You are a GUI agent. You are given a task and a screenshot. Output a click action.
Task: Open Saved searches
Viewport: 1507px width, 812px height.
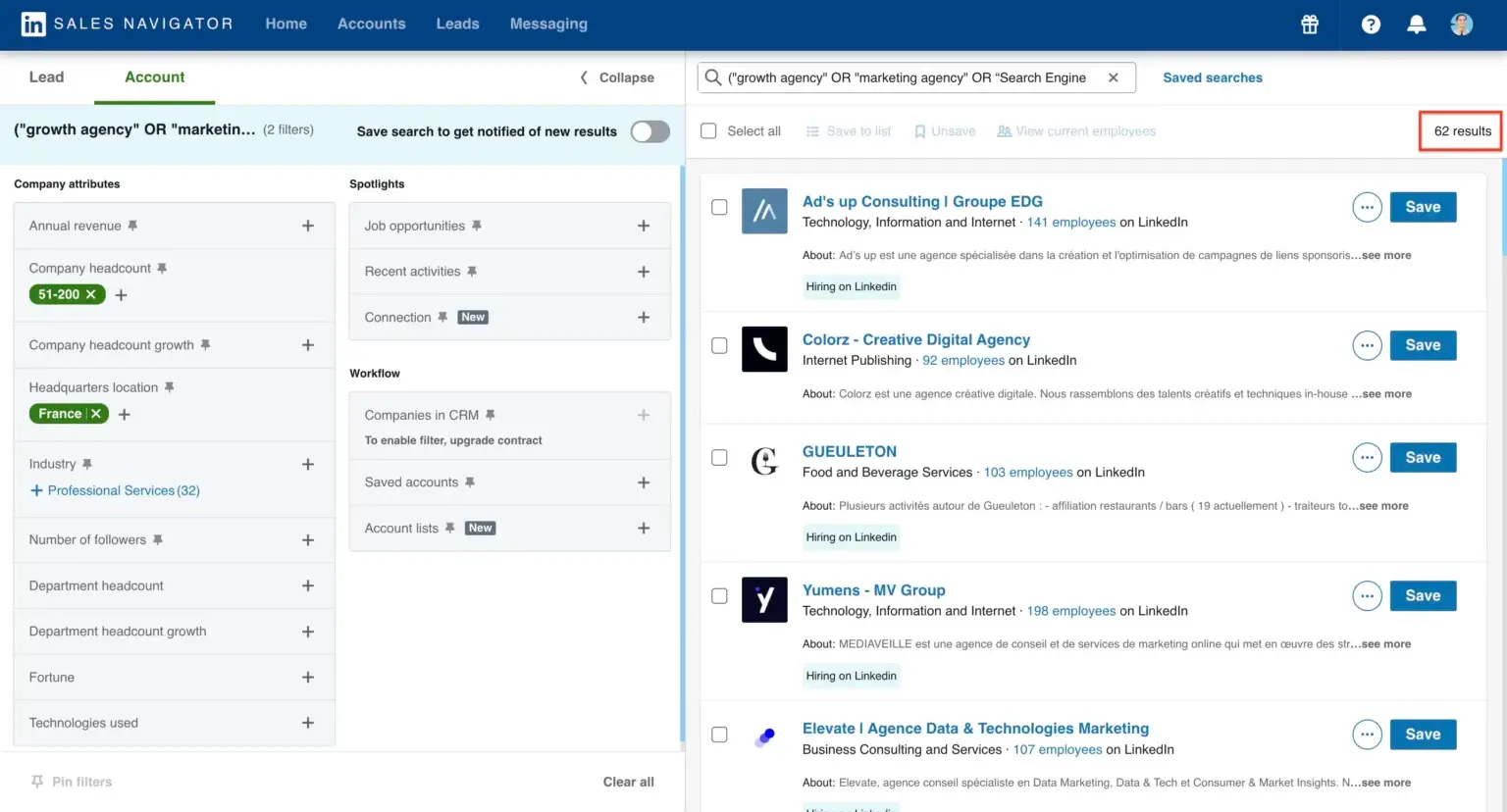[x=1213, y=76]
